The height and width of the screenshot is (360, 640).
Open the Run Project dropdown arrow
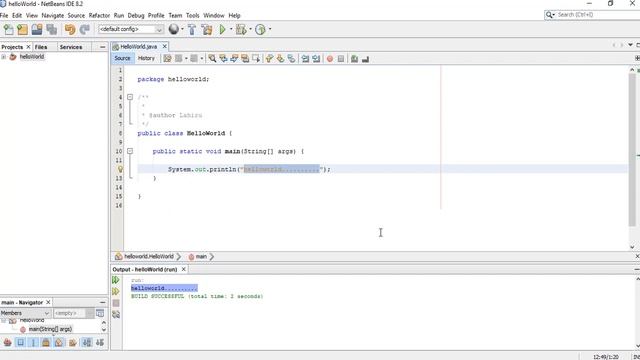click(x=231, y=29)
